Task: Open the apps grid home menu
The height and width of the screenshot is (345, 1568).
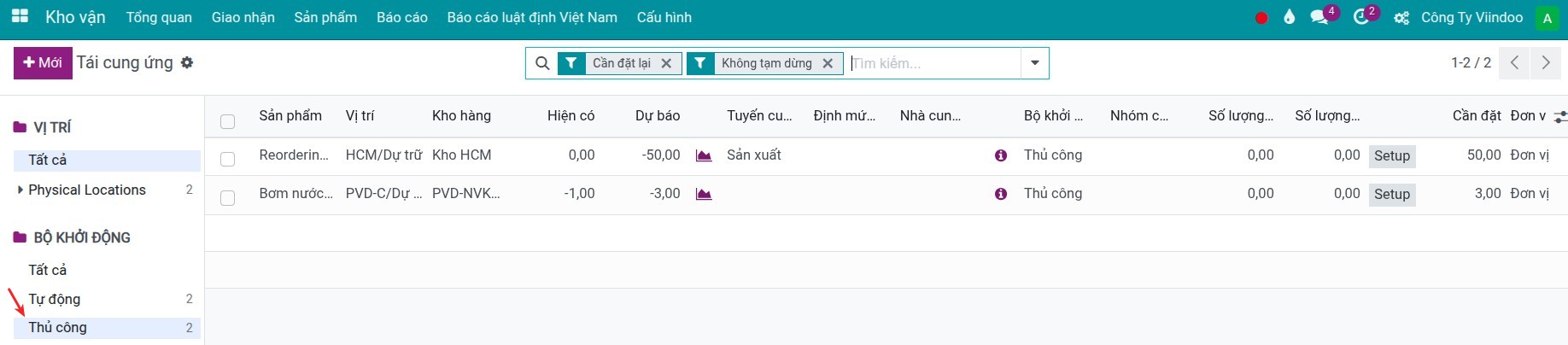Action: [20, 16]
